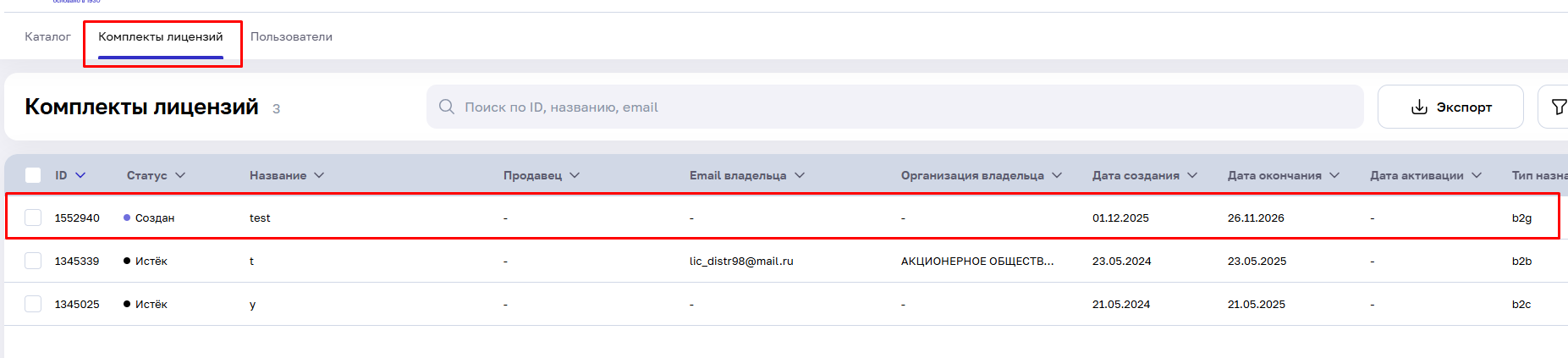Expand the Статус column dropdown

(x=180, y=175)
